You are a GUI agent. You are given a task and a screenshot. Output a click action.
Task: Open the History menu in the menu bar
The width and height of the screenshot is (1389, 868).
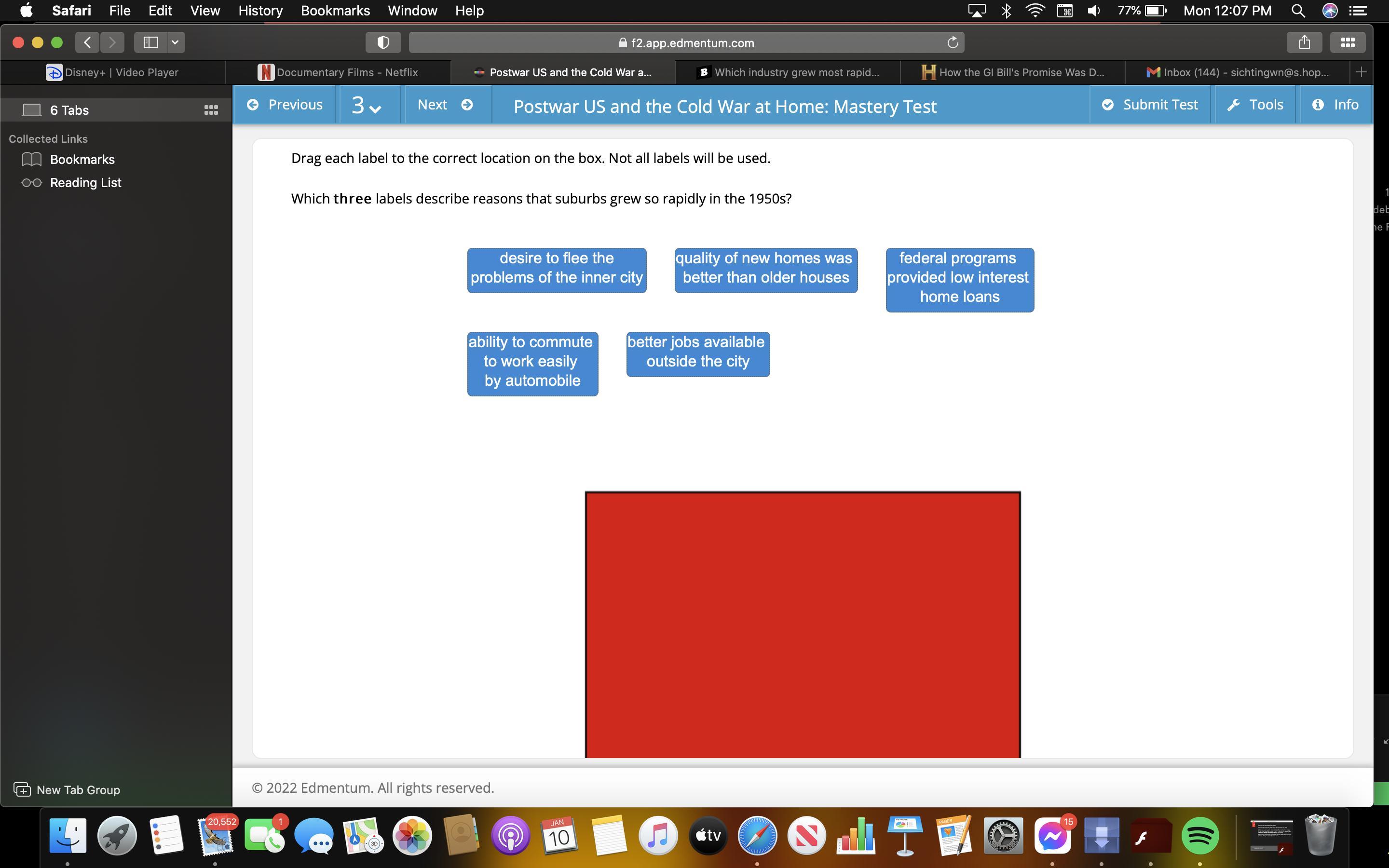(260, 11)
